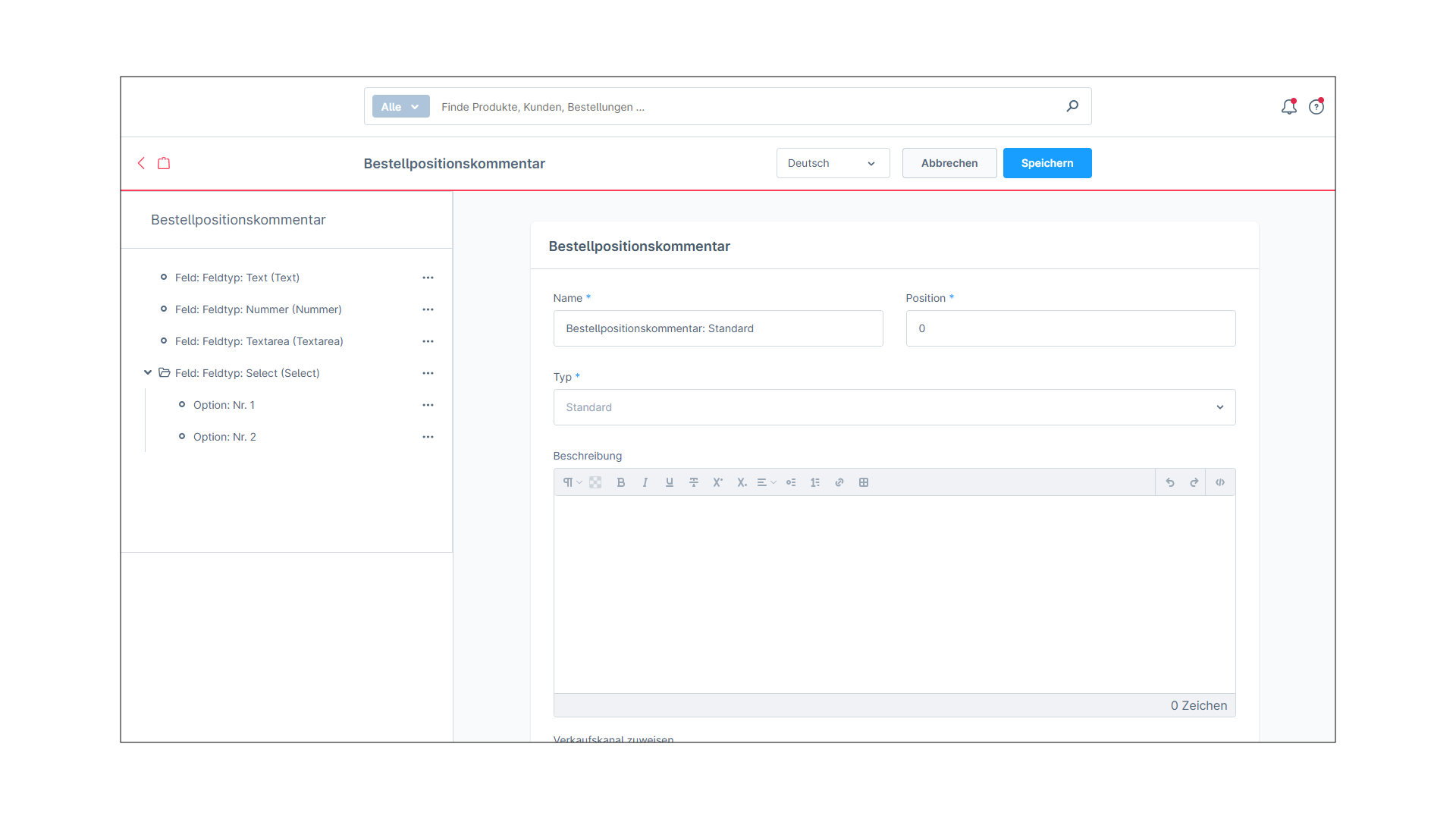Switch editor to code view
Viewport: 1456px width, 819px height.
pos(1220,482)
